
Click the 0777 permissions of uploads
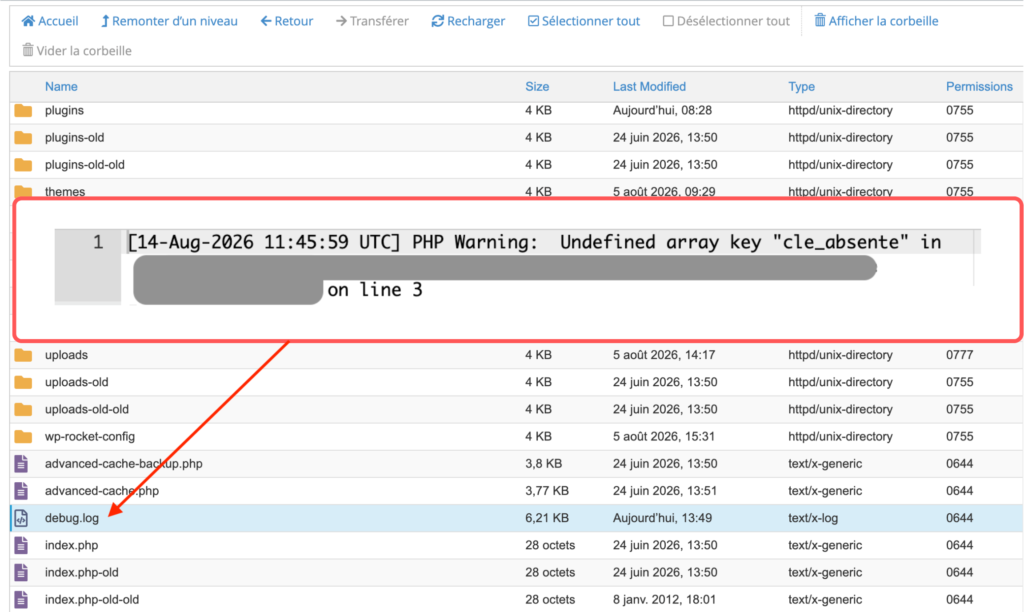[959, 355]
